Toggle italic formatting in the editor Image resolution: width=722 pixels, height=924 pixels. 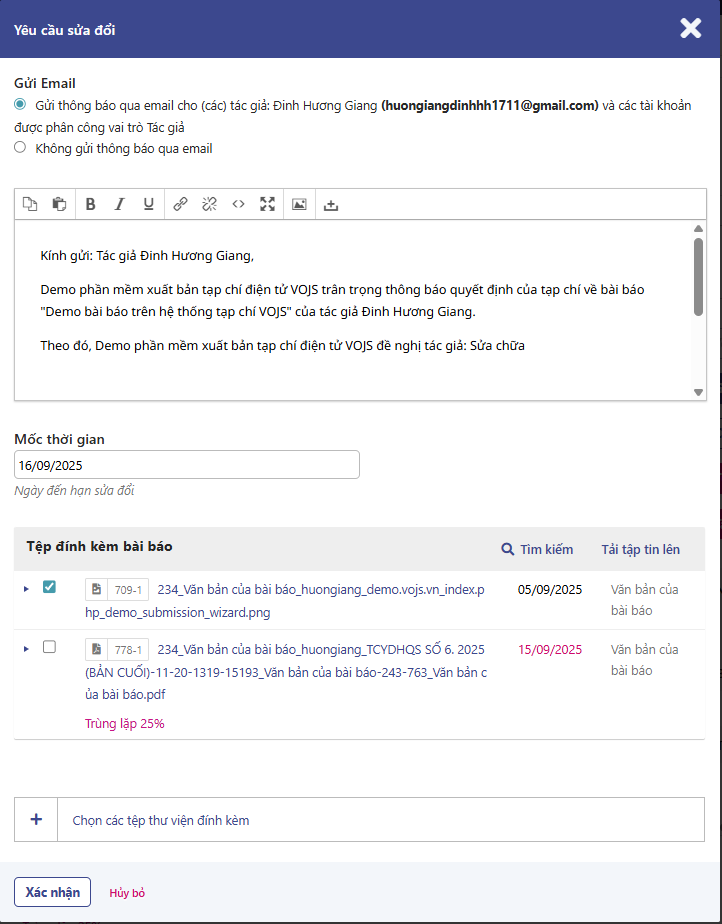pos(119,204)
